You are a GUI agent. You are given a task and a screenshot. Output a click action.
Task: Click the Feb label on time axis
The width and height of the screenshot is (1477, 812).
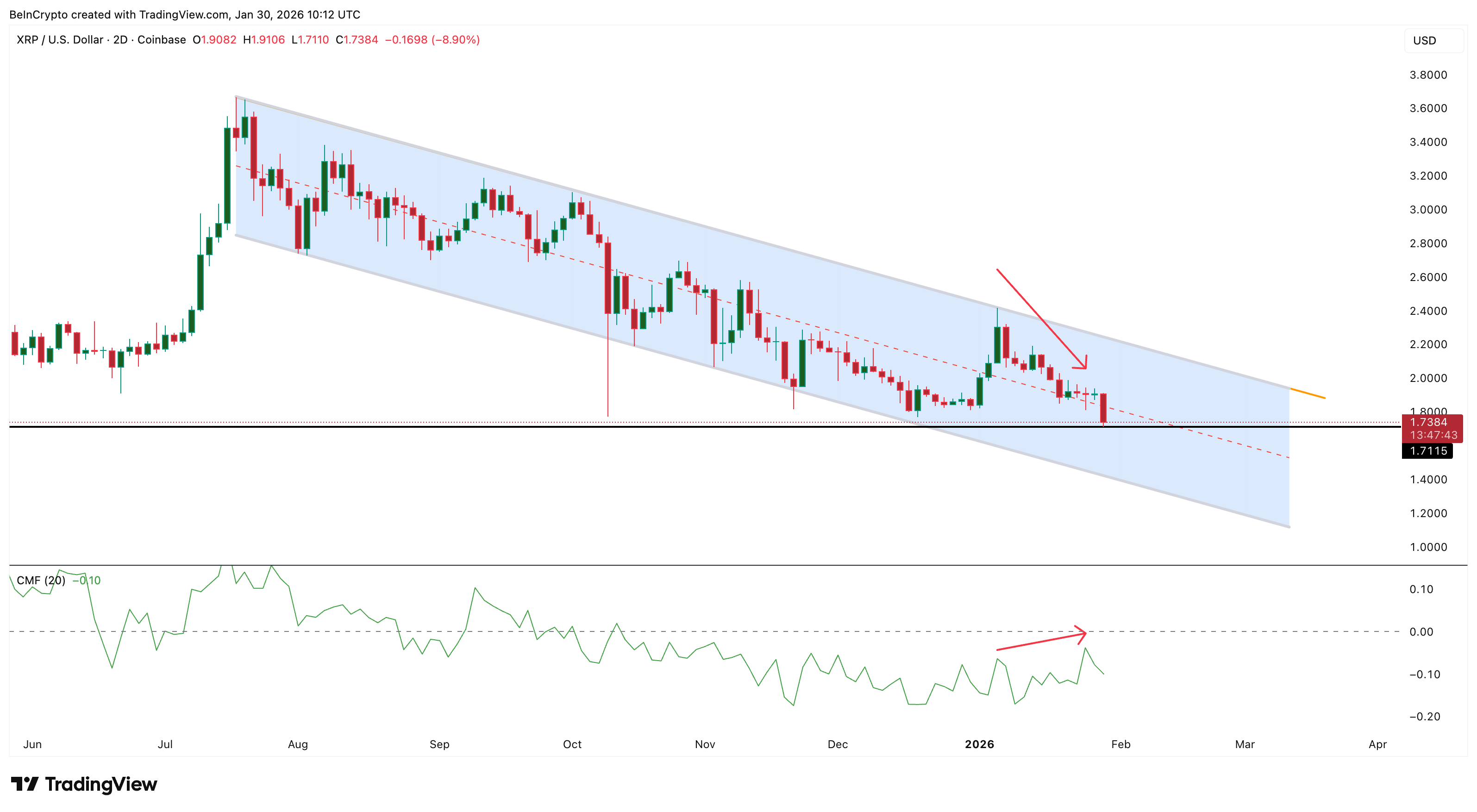tap(1120, 744)
